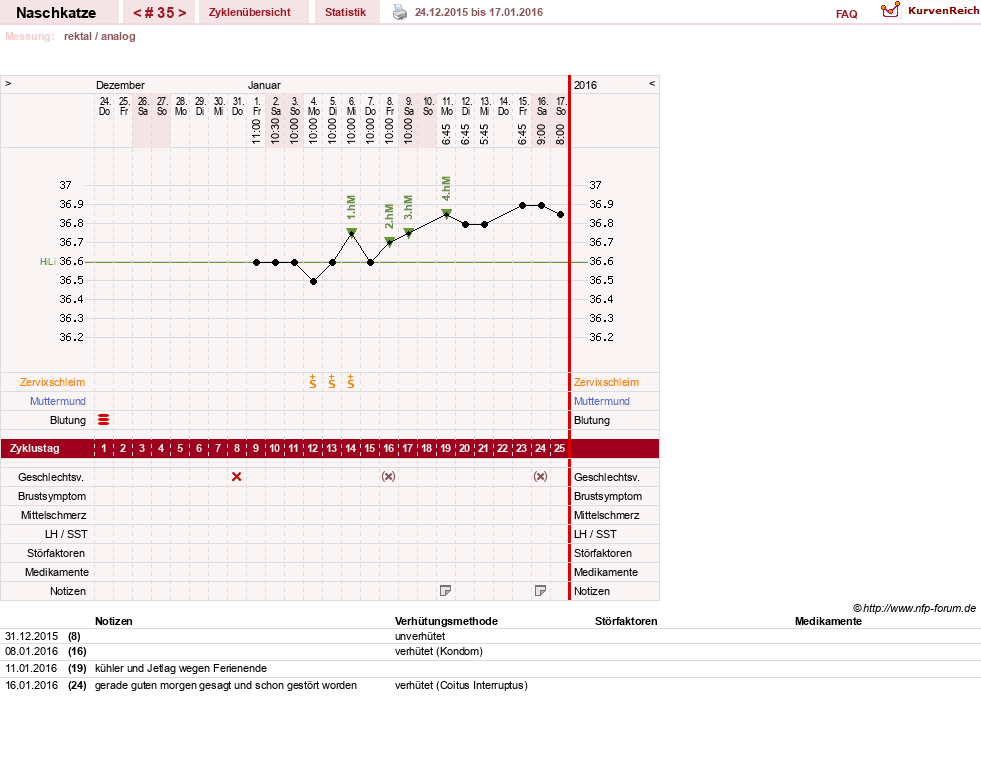Open the note icon on cycle day 24
This screenshot has height=780, width=981.
[x=541, y=590]
